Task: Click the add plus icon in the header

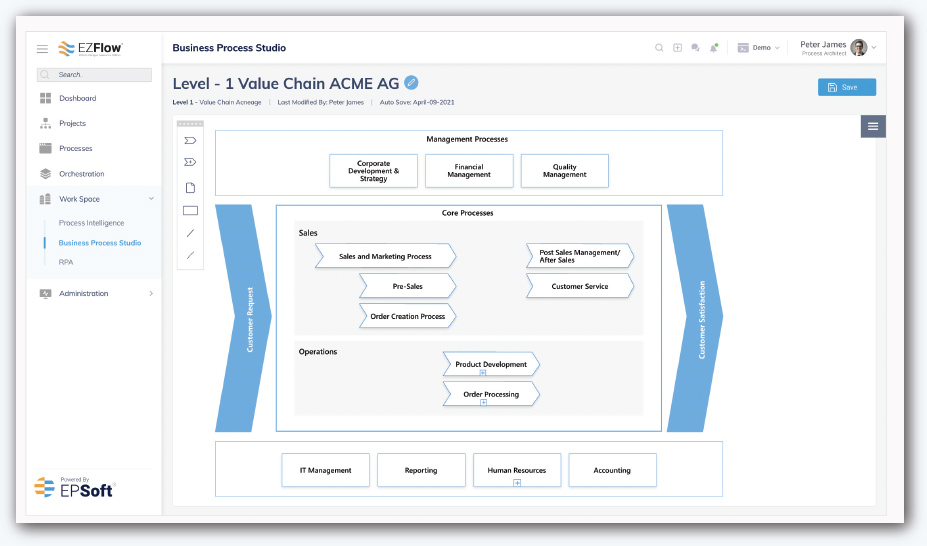Action: click(678, 48)
